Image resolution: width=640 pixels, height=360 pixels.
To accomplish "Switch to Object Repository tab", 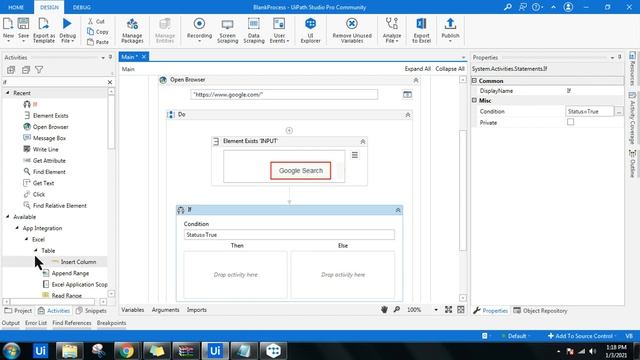I will pos(540,311).
